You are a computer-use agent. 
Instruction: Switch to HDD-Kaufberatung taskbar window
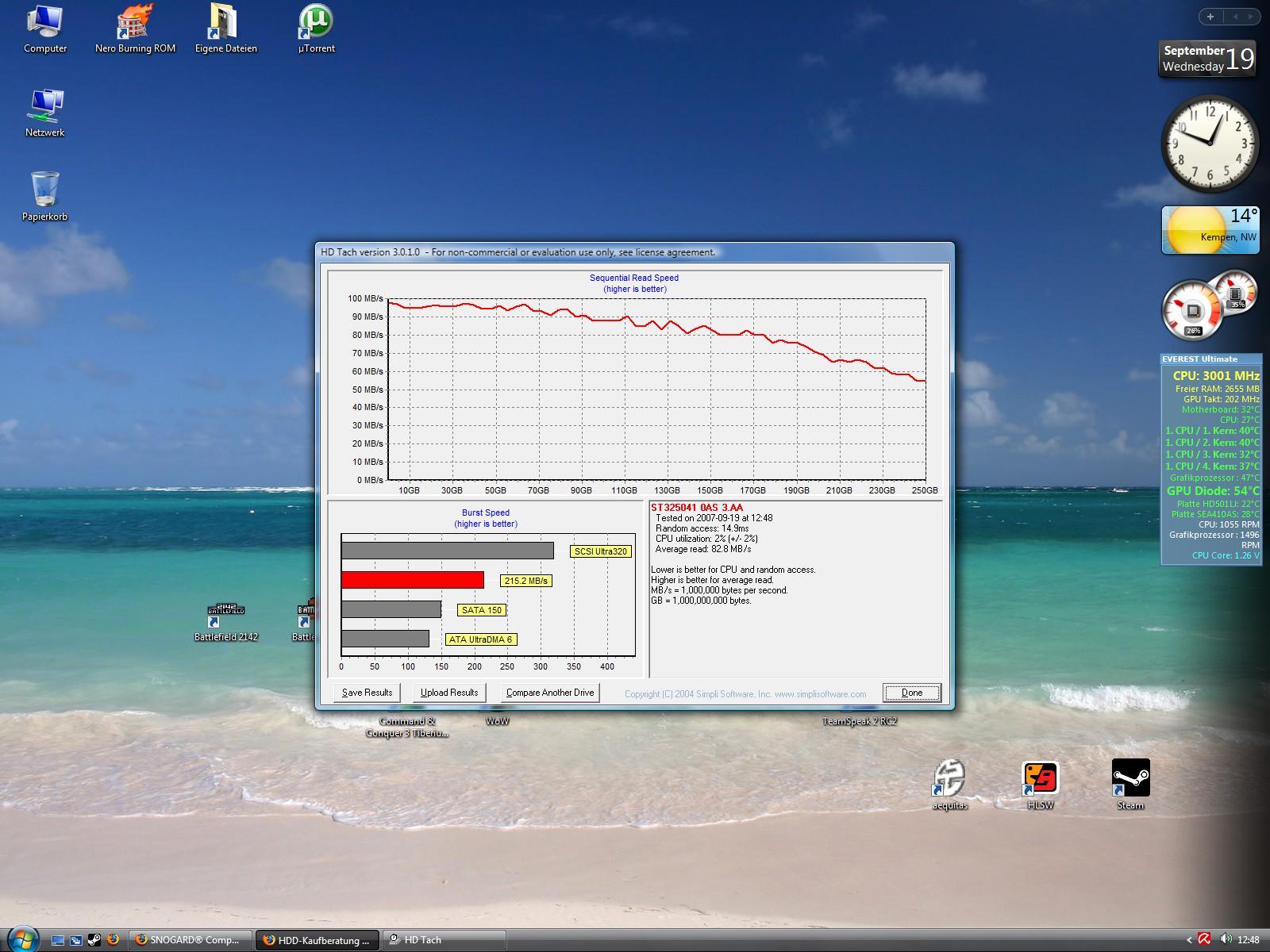pos(317,940)
